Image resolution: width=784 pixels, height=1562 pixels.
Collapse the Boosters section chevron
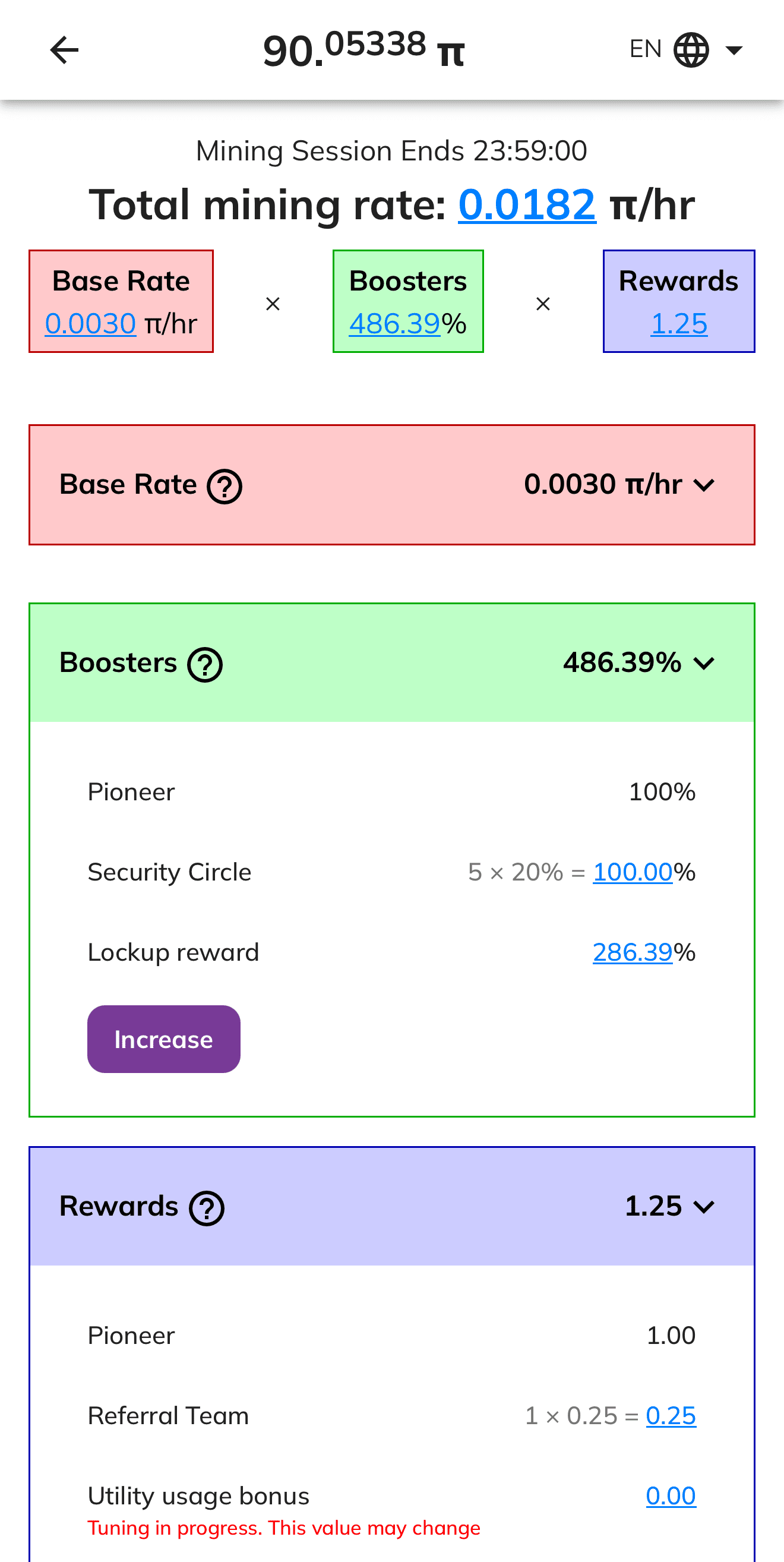pos(705,664)
